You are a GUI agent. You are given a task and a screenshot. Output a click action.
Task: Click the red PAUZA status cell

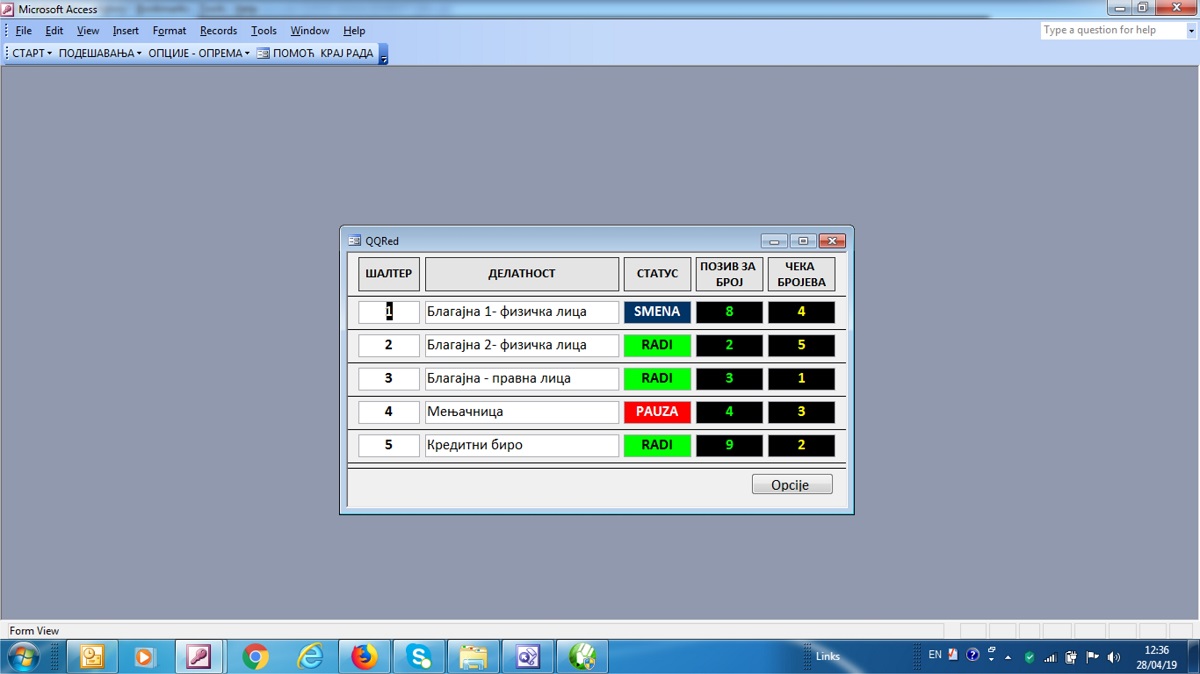[x=657, y=412]
